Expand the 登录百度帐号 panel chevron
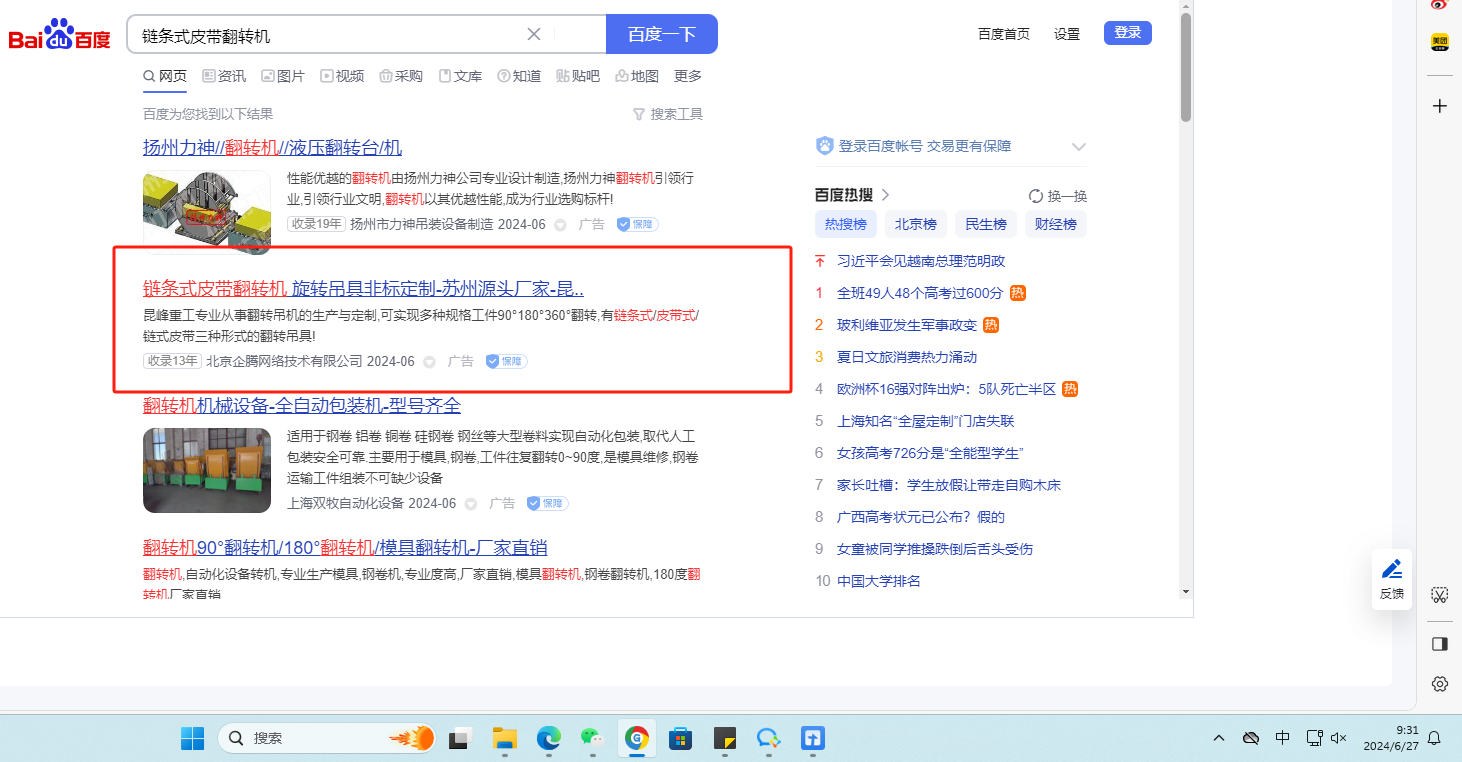Screen dimensions: 1462x762 pyautogui.click(x=1078, y=146)
